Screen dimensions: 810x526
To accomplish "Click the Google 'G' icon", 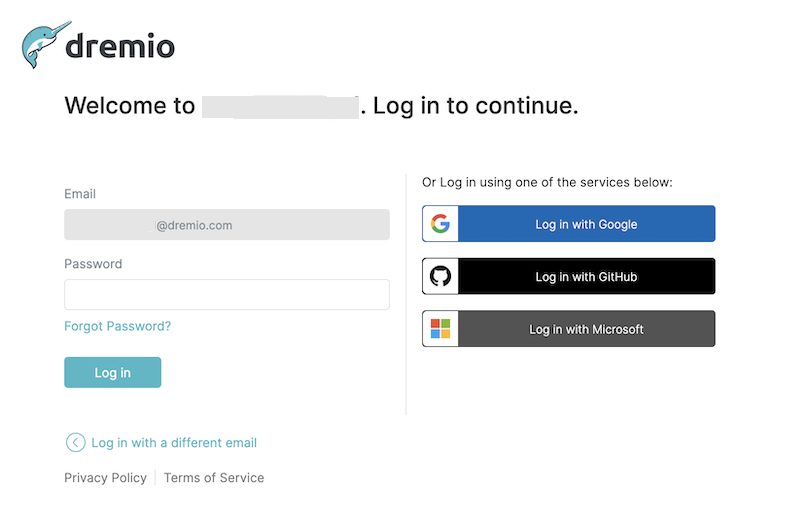I will (x=440, y=224).
